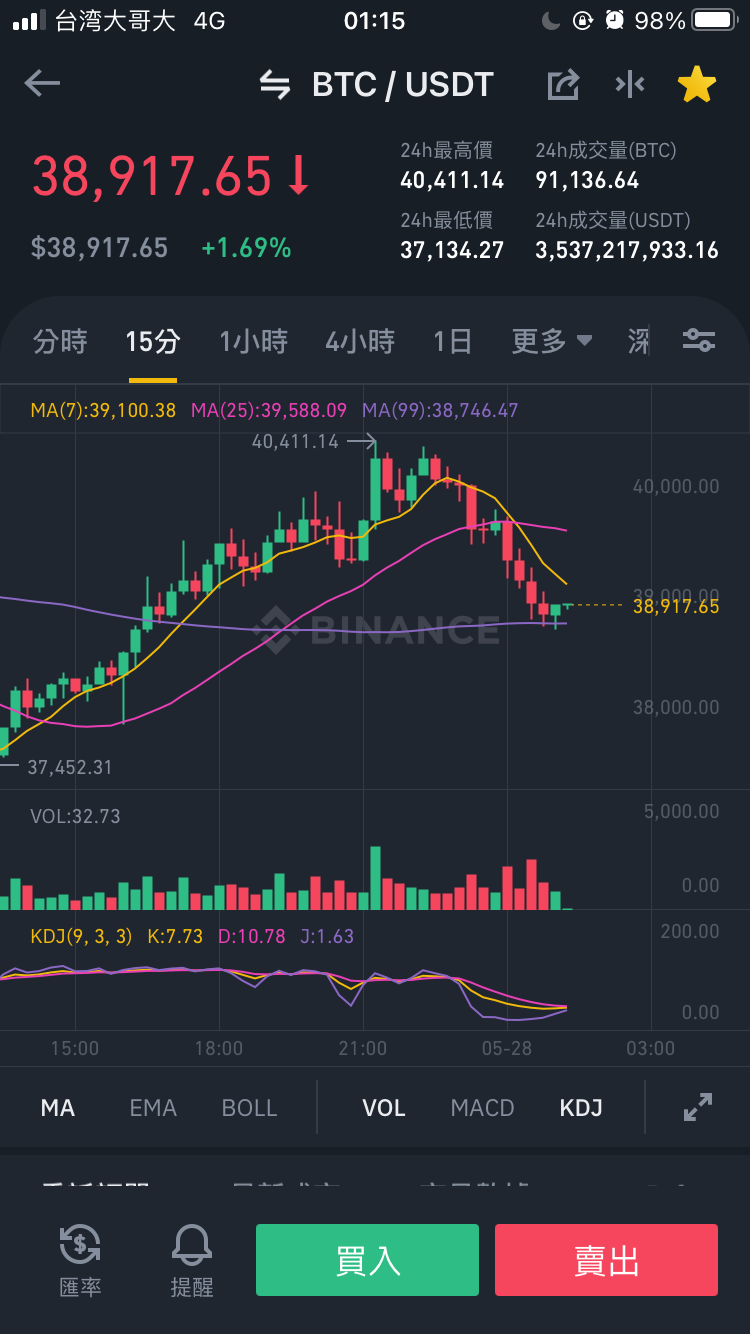The width and height of the screenshot is (750, 1334).
Task: Open chart indicator settings sliders icon
Action: pyautogui.click(x=698, y=341)
